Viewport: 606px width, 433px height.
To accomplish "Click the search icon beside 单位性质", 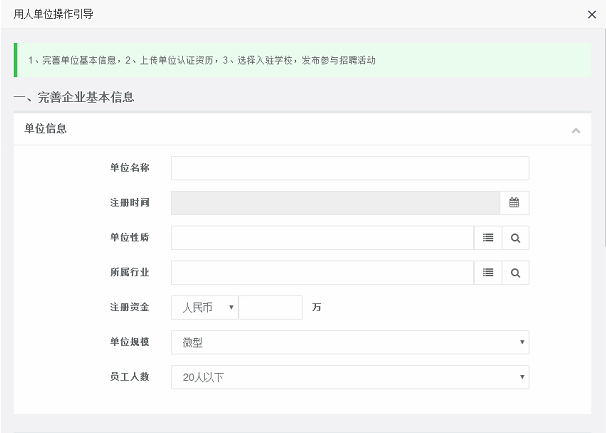I will click(x=516, y=238).
